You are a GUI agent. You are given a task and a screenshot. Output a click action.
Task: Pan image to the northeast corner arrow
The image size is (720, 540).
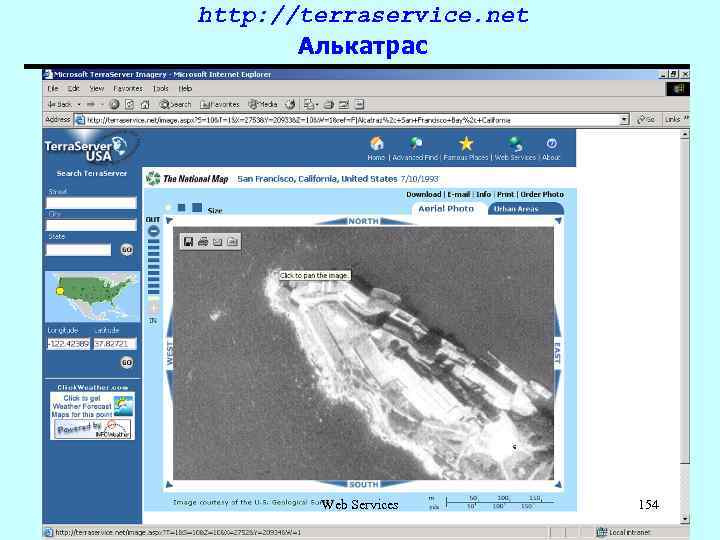coord(558,221)
